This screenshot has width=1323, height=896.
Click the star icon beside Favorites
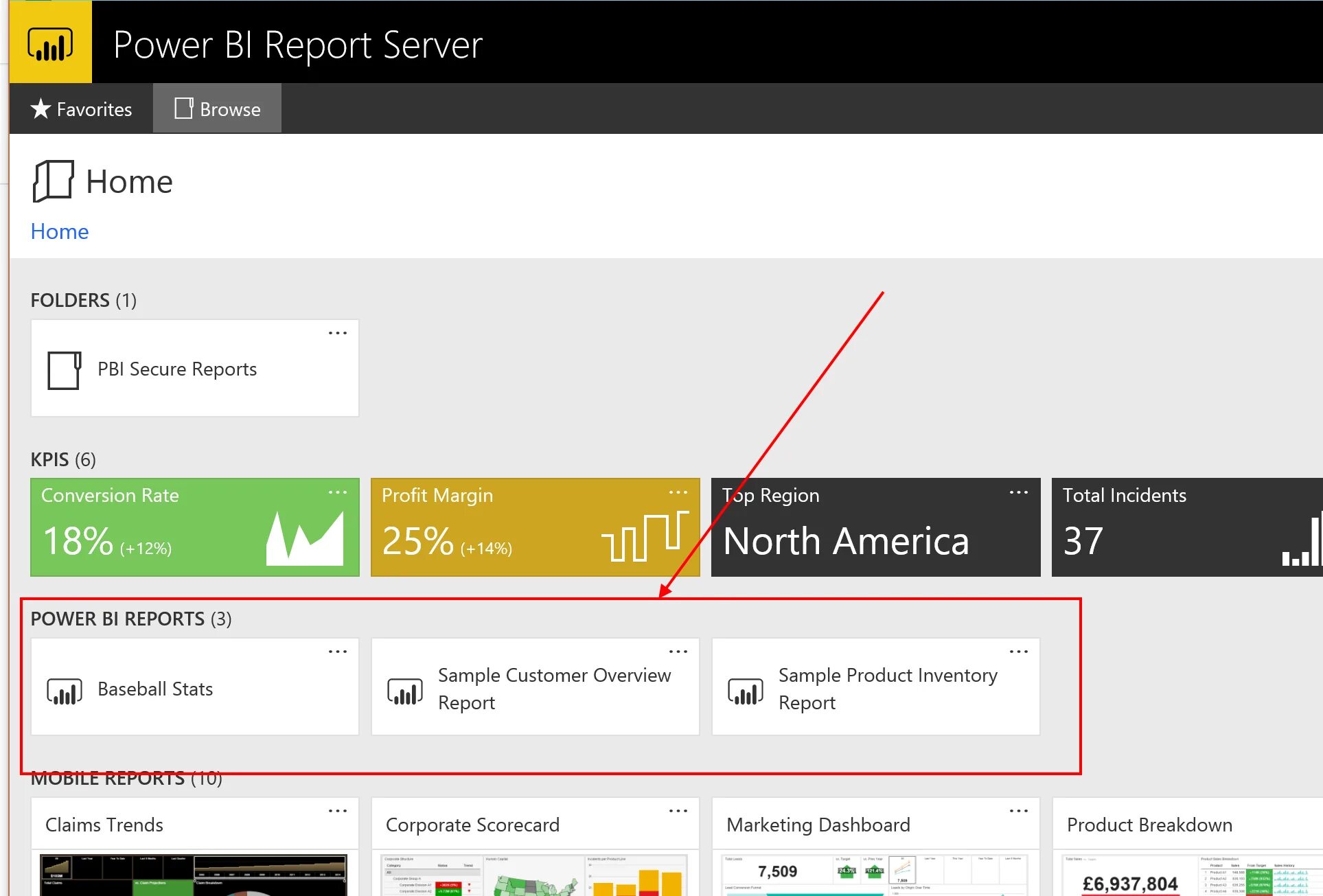pos(41,108)
